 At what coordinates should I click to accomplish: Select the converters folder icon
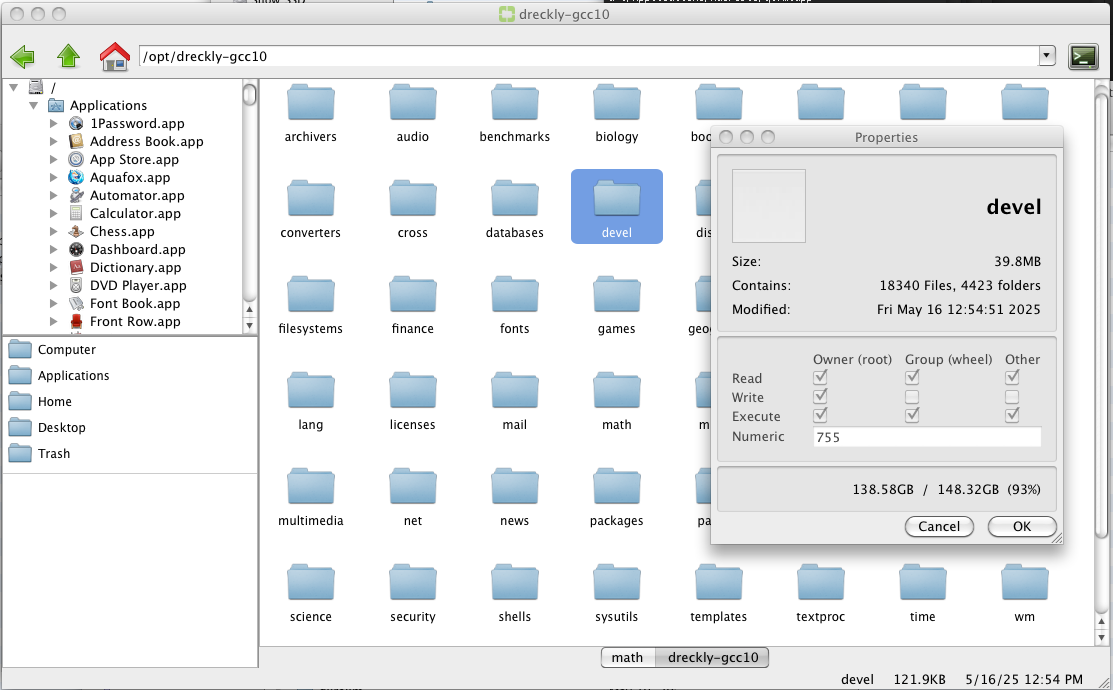(x=311, y=199)
